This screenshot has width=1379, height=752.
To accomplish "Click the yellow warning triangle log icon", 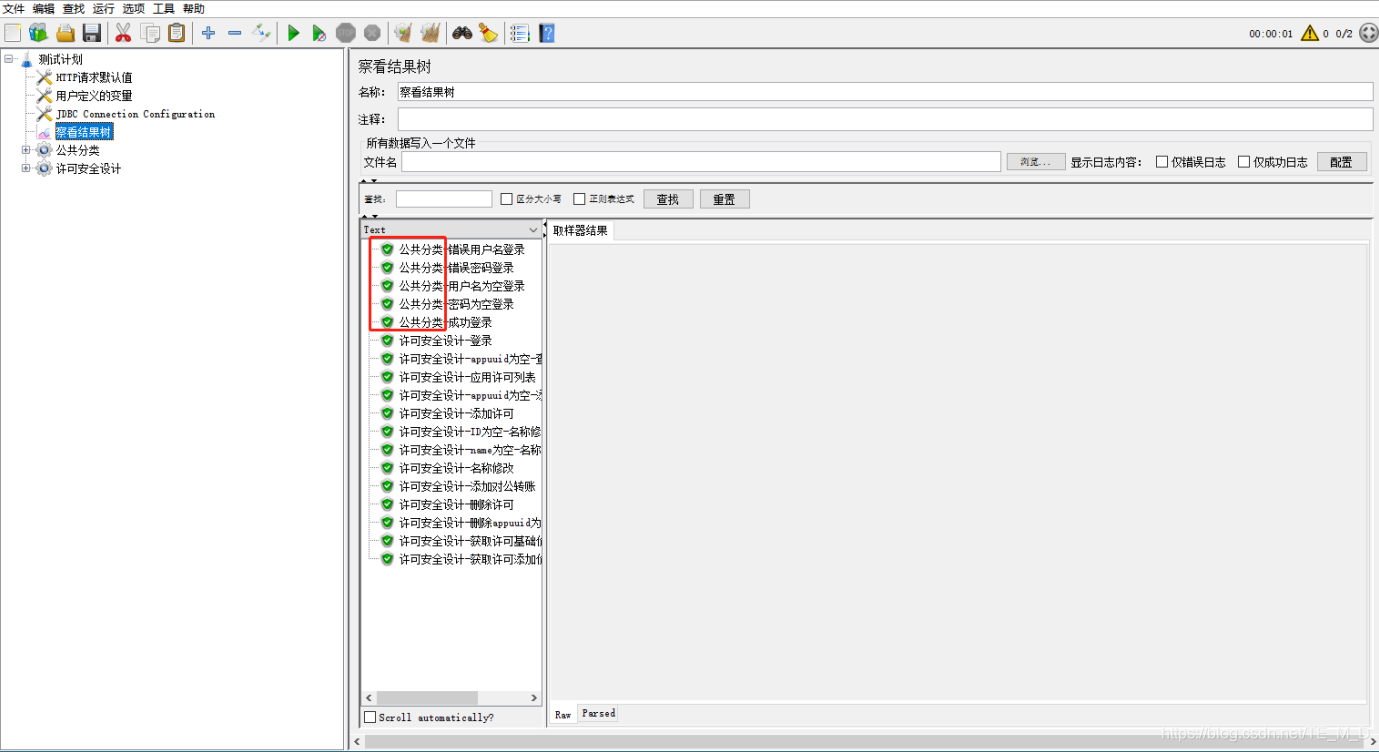I will 1309,33.
